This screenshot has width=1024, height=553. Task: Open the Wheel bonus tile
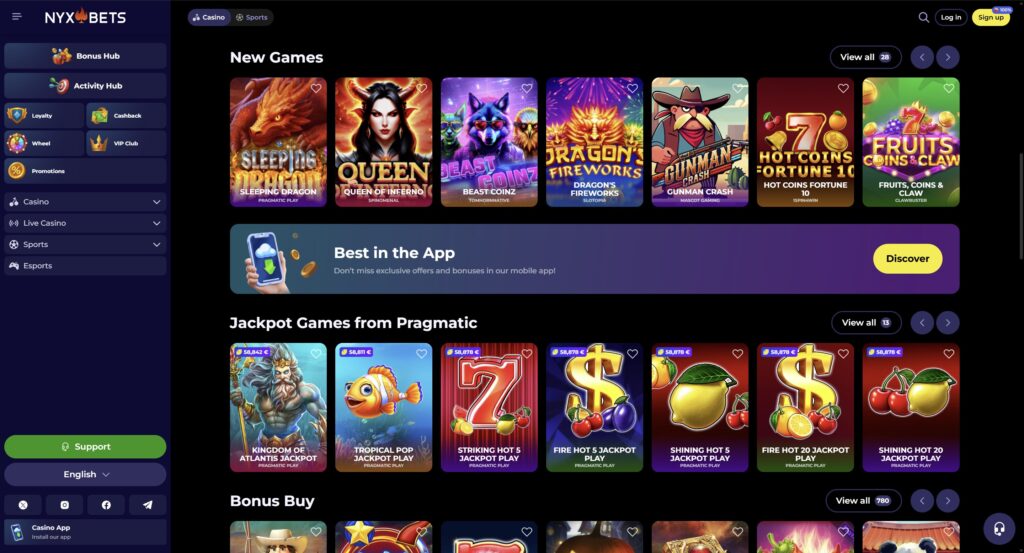point(44,143)
